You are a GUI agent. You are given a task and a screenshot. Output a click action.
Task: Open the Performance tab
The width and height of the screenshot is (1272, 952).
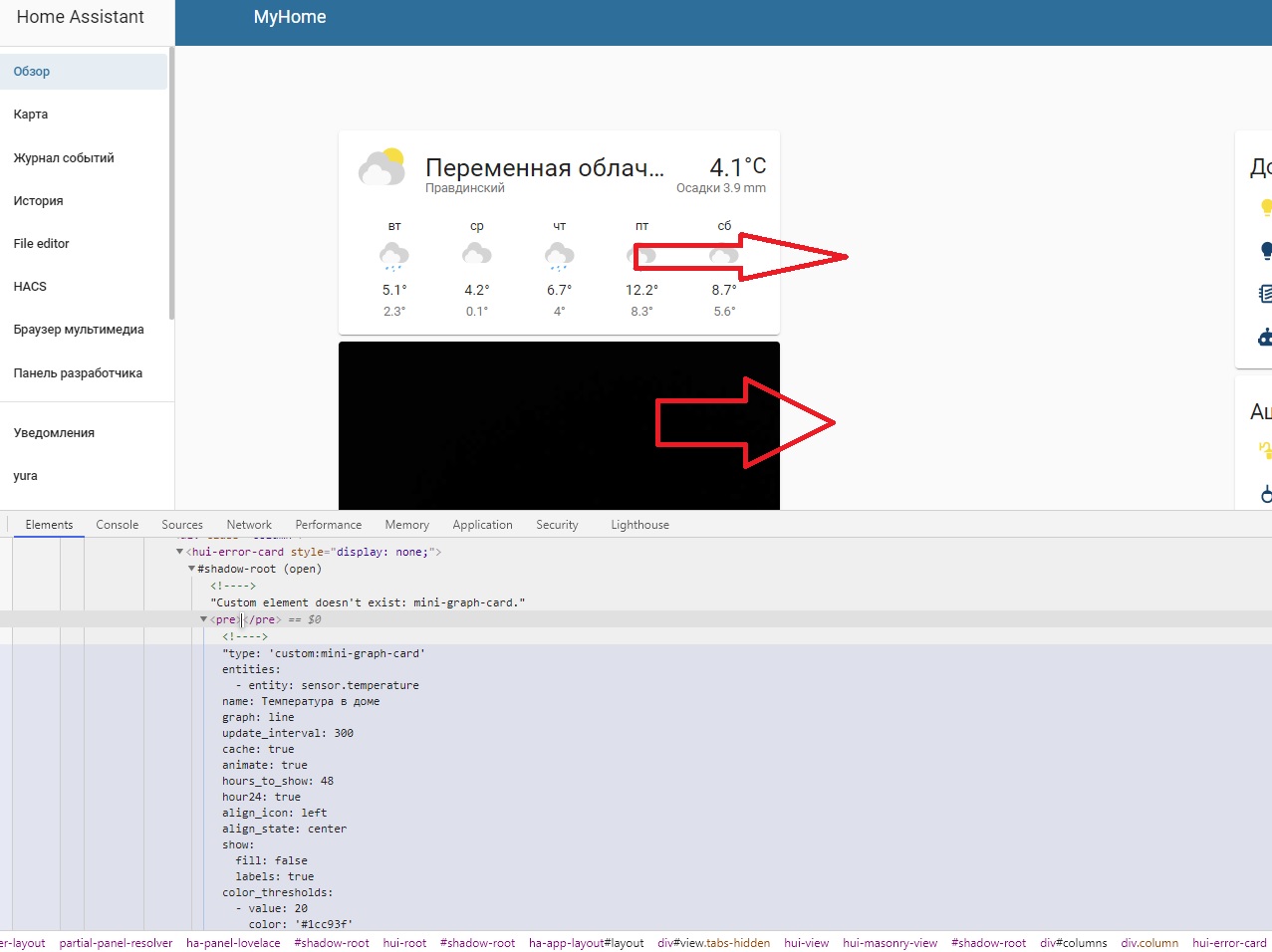point(329,525)
